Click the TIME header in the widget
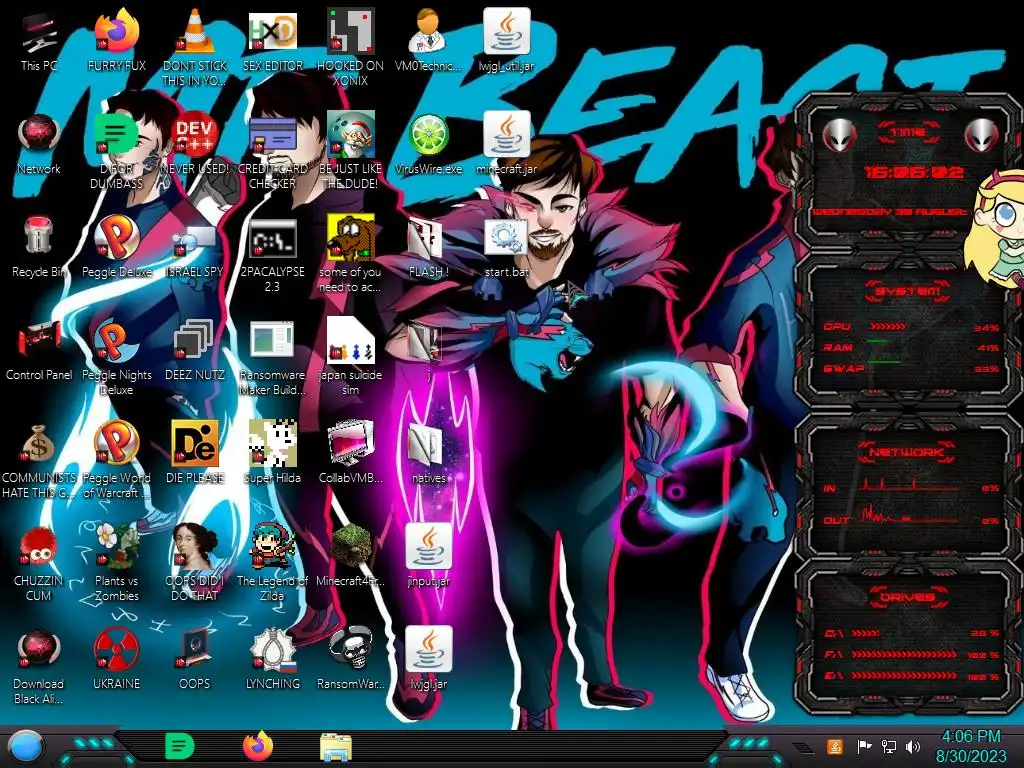The width and height of the screenshot is (1024, 768). [908, 133]
